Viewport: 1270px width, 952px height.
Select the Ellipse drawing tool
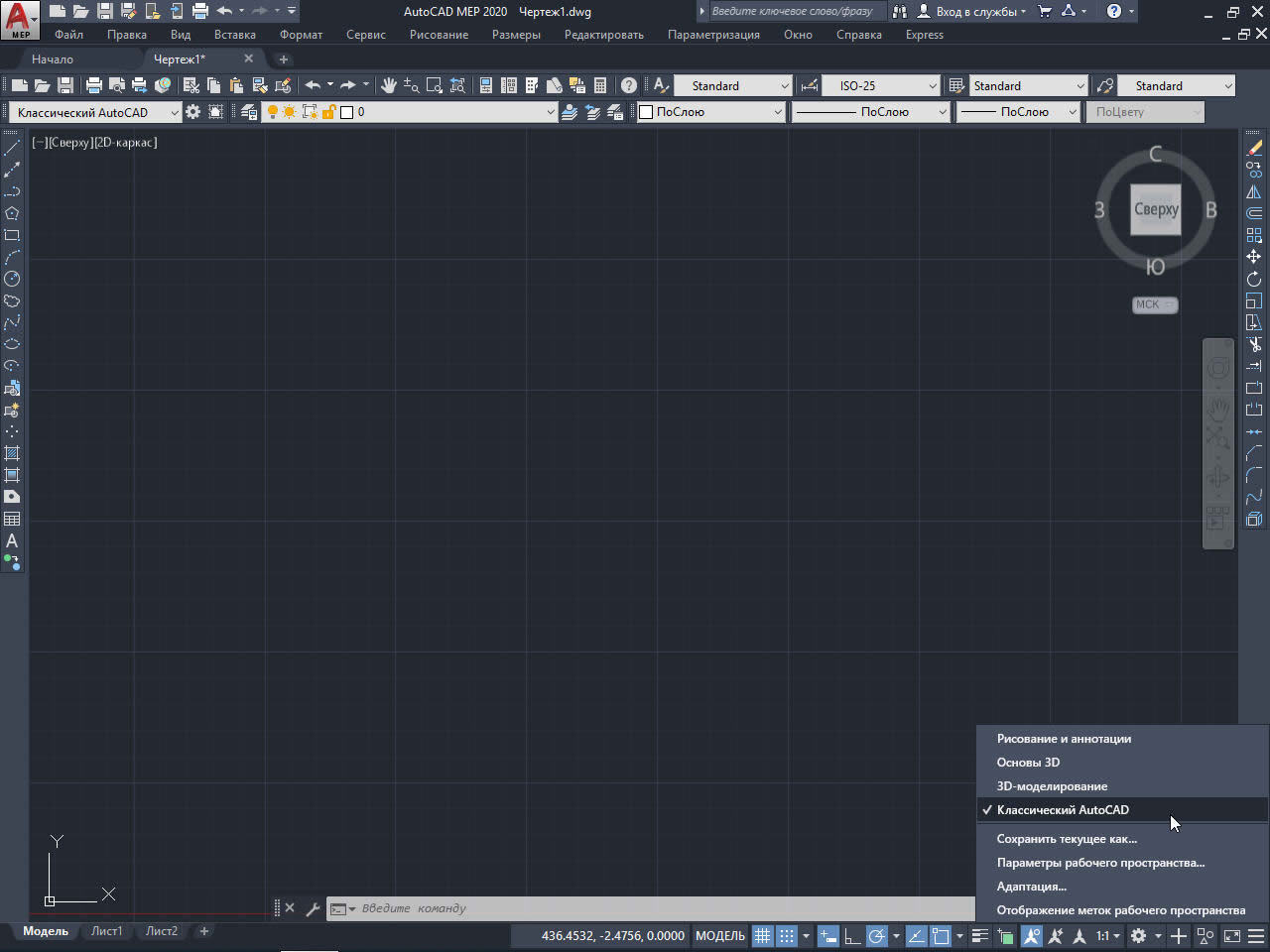click(x=12, y=344)
